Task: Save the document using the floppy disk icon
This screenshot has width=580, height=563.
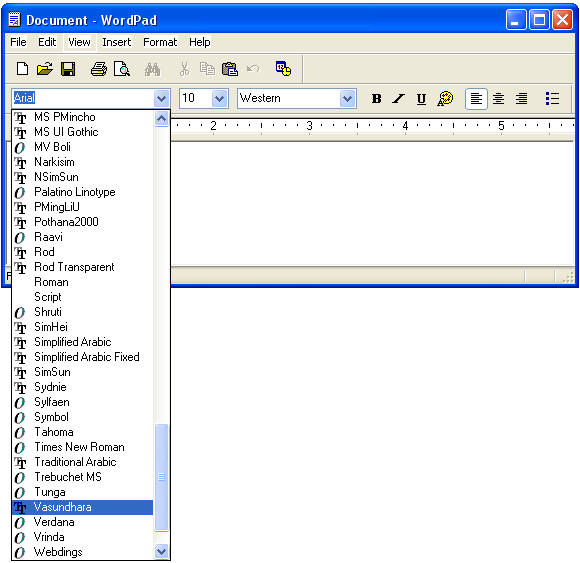Action: [68, 69]
